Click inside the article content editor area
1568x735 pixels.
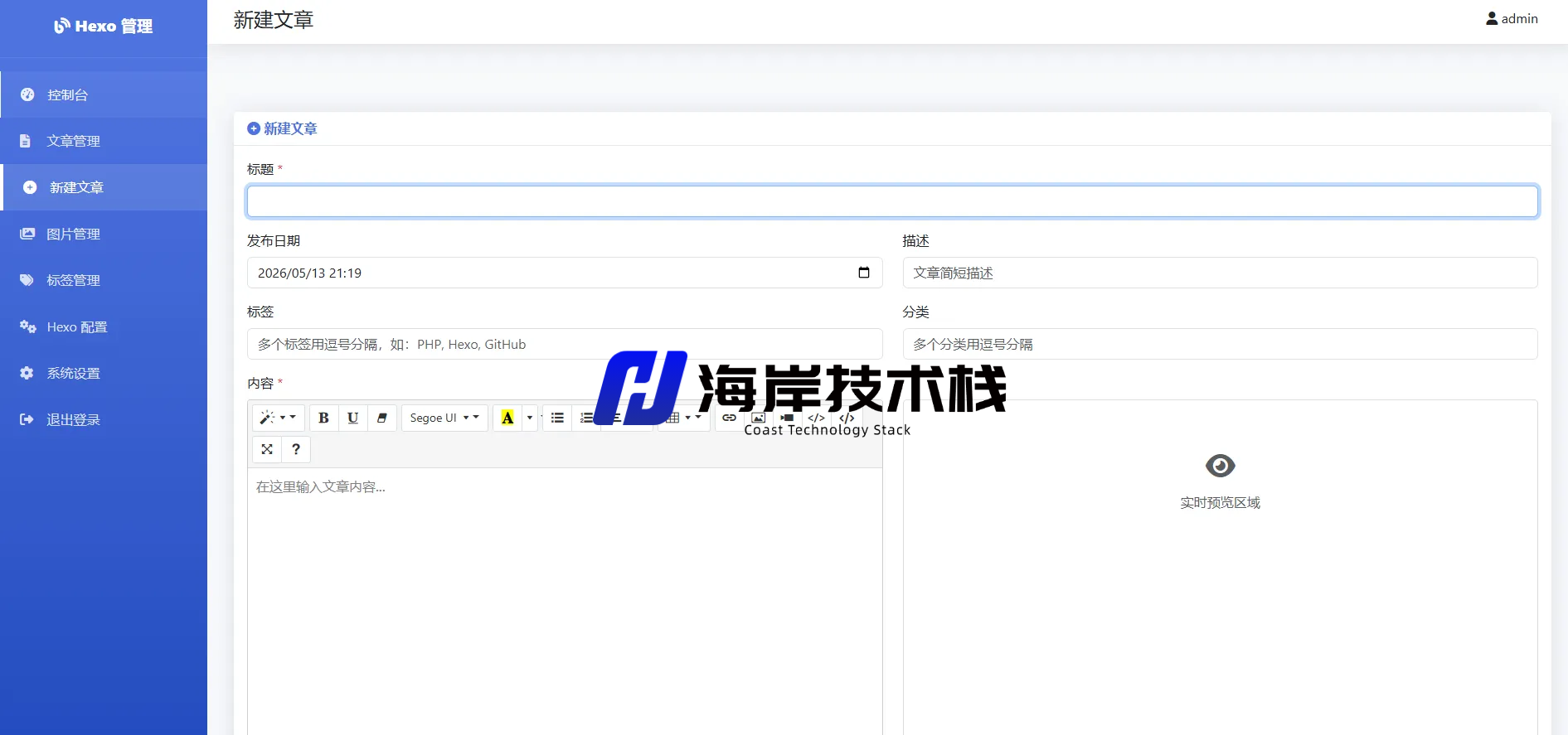pyautogui.click(x=565, y=601)
